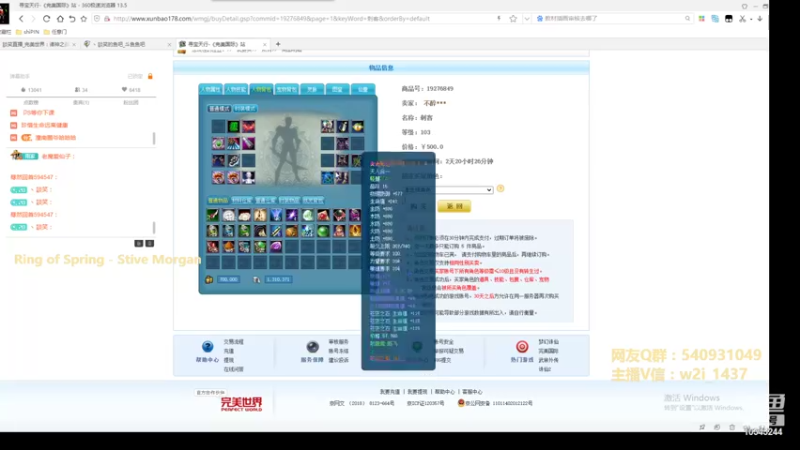
Task: Click the silver ring equipment slot
Action: coord(233,161)
